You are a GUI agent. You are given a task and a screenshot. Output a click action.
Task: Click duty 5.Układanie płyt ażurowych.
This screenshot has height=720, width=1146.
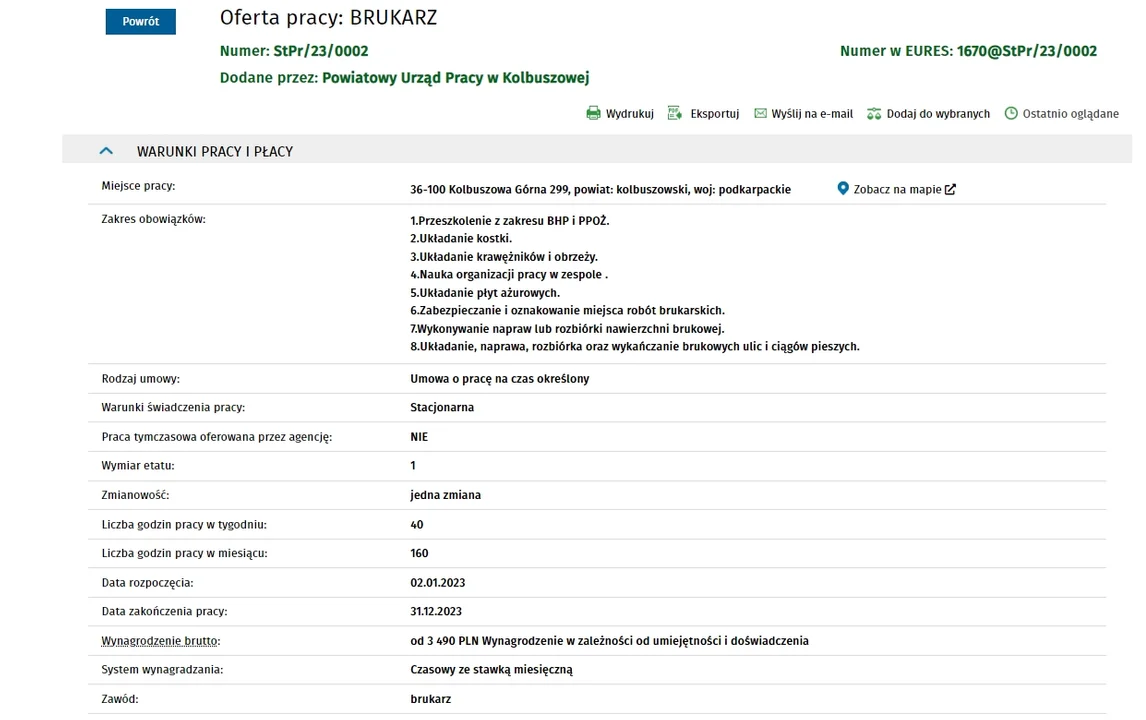tap(485, 292)
